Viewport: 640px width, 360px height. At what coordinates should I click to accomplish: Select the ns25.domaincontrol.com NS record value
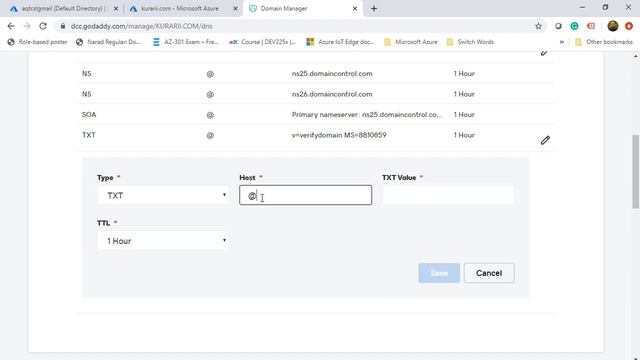point(332,73)
